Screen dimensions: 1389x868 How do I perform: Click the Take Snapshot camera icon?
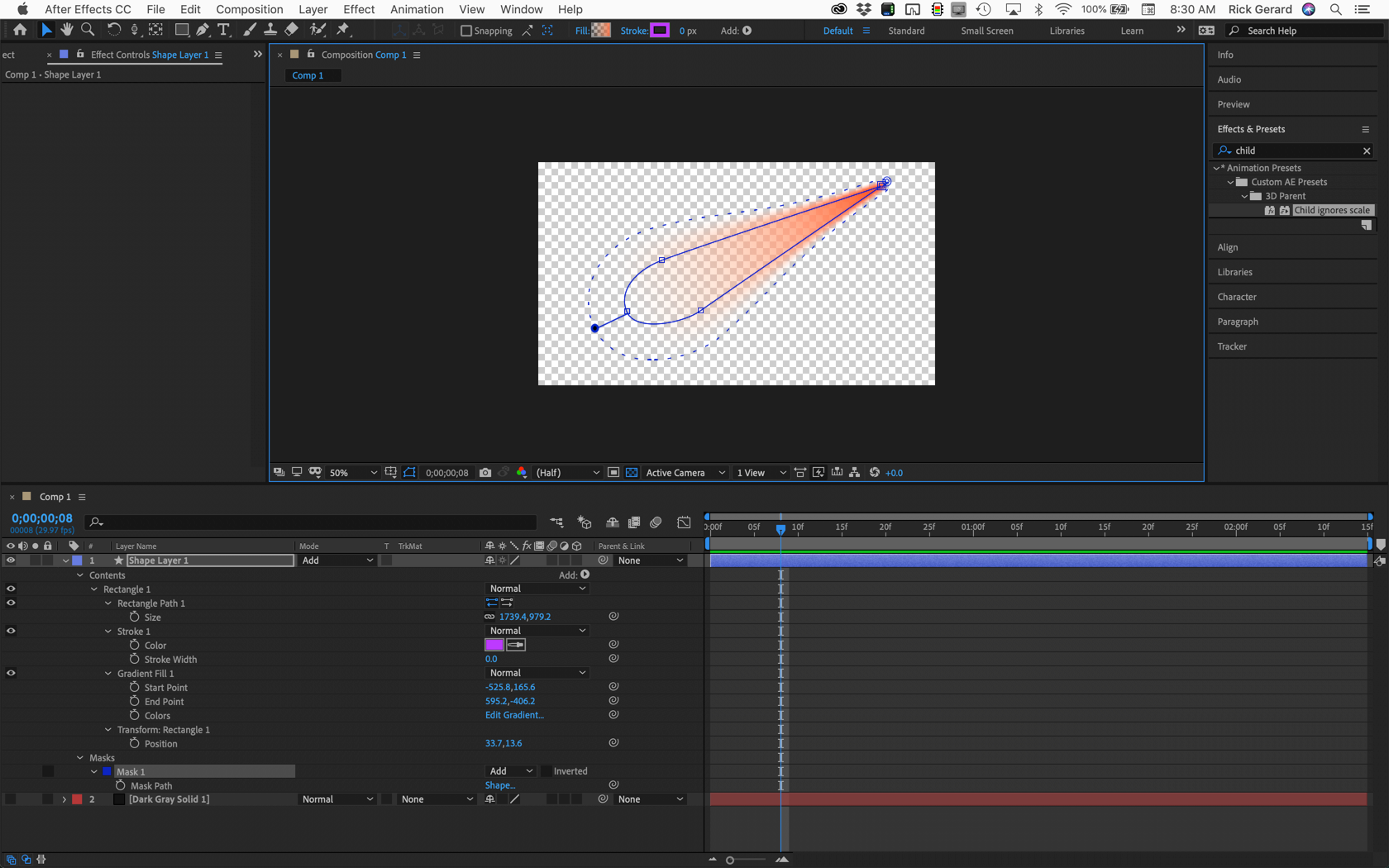pos(485,473)
